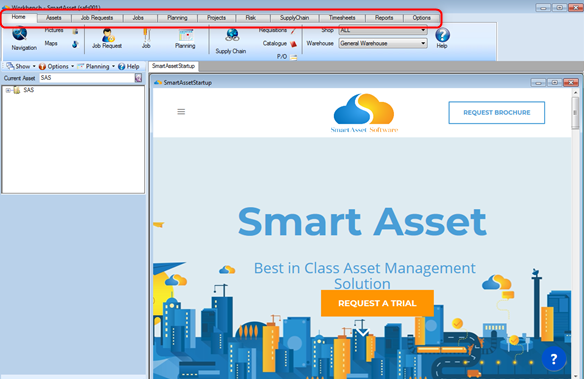Switch to the Assets ribbon tab
The image size is (584, 379).
click(x=54, y=18)
